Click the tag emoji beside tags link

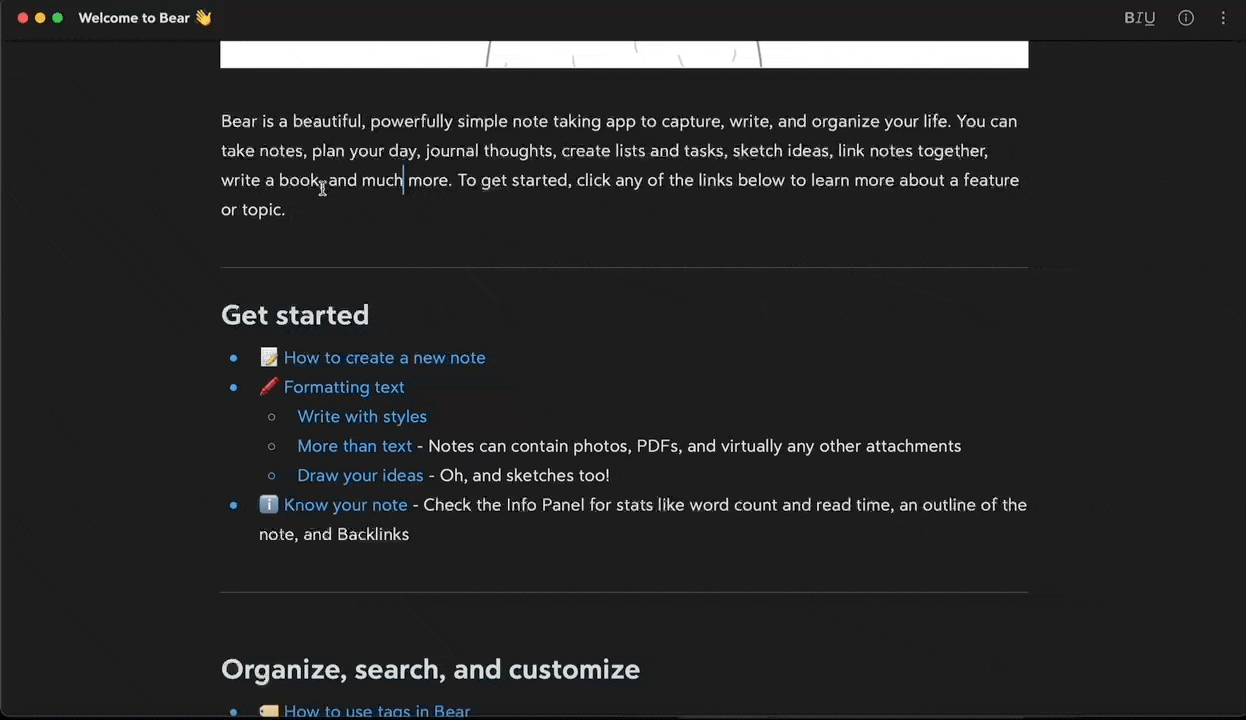click(x=268, y=711)
